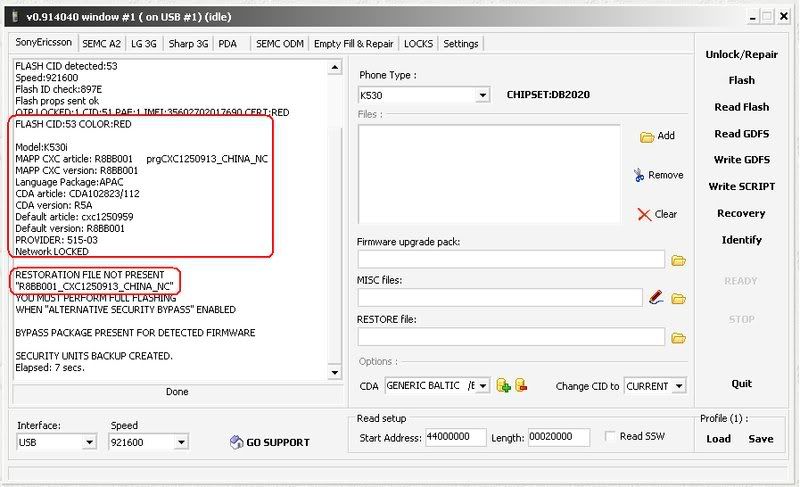Screen dimensions: 800x487
Task: Click the log line 'Model:K530i'
Action: click(41, 147)
